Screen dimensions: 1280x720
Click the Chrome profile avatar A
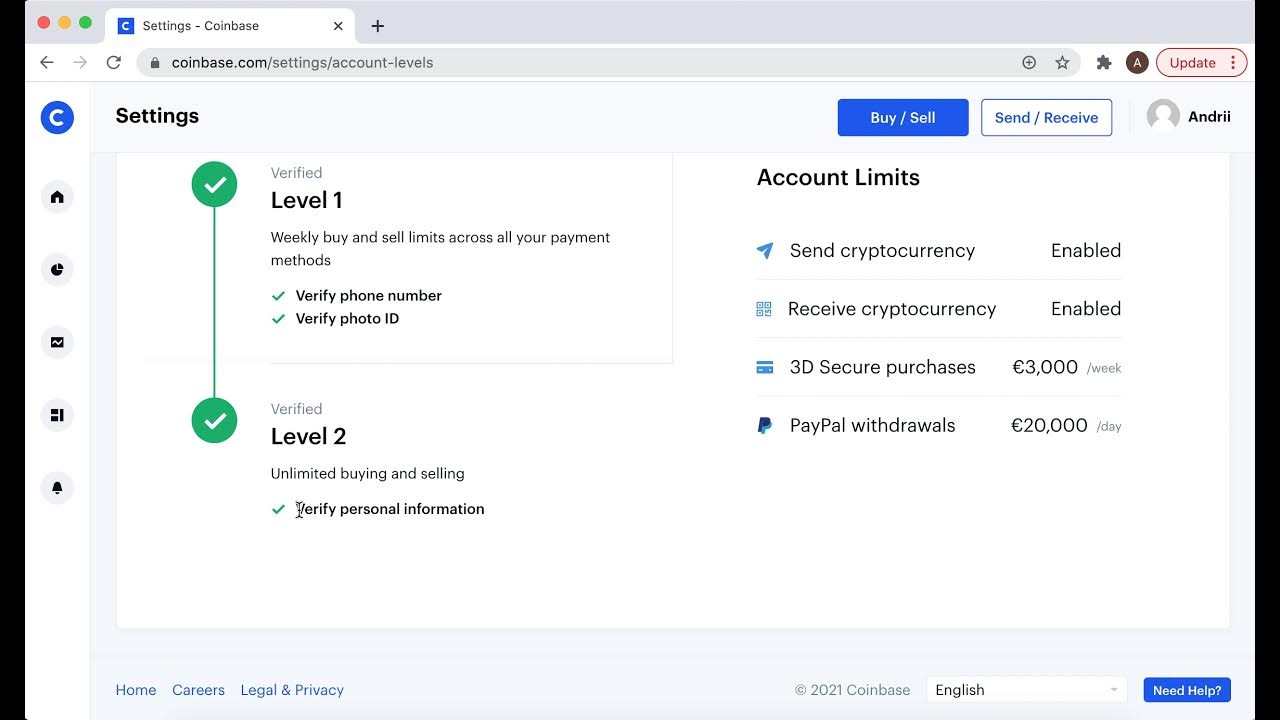coord(1137,62)
